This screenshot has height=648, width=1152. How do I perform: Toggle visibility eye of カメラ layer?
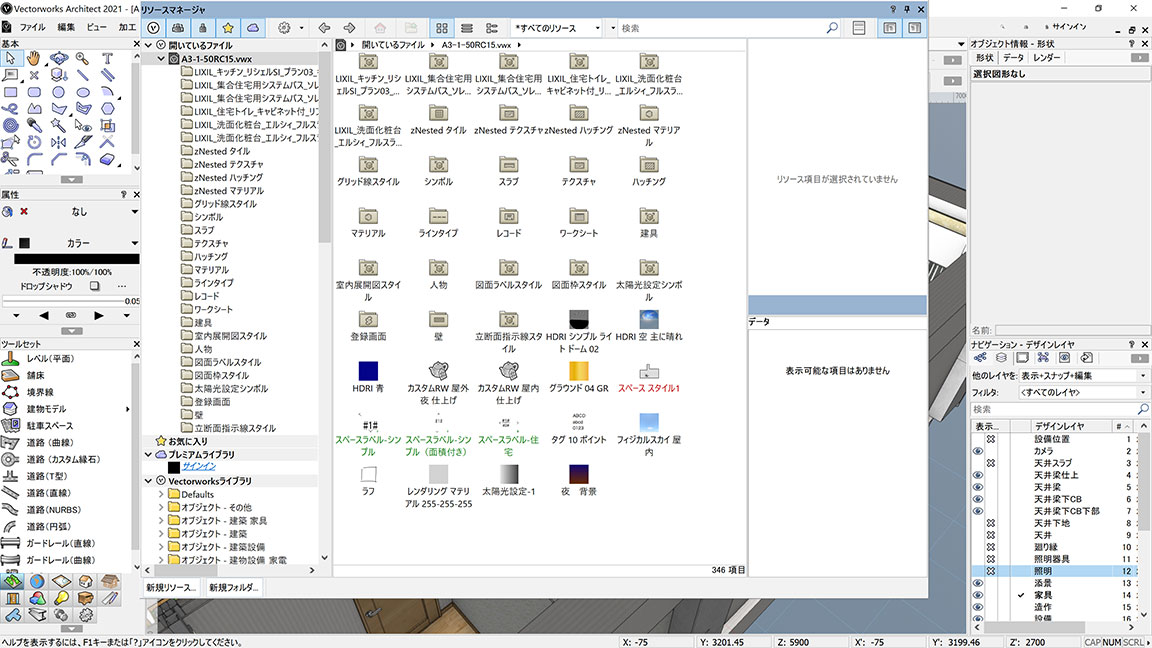point(978,451)
